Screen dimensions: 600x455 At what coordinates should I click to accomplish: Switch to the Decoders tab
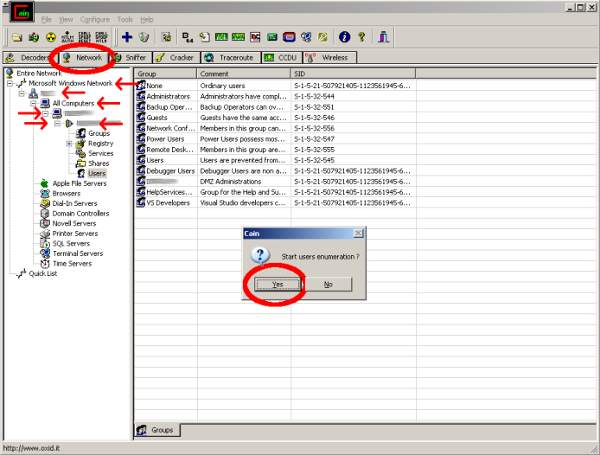point(30,58)
